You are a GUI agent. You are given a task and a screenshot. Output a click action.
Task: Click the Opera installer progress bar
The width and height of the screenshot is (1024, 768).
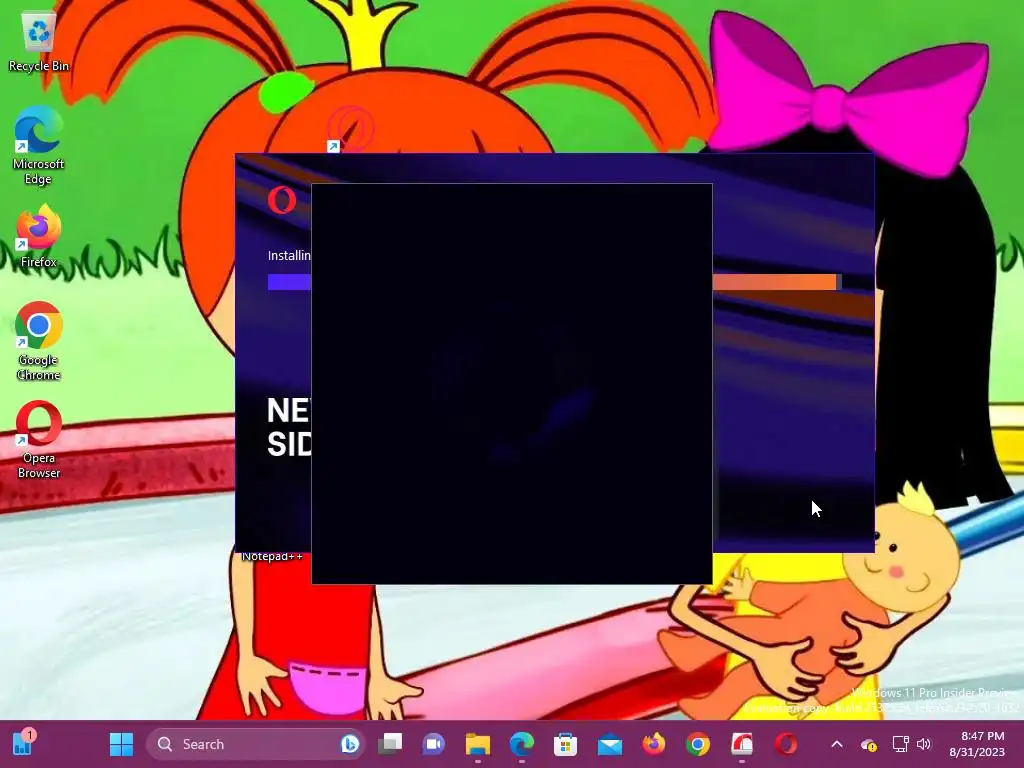click(x=554, y=282)
